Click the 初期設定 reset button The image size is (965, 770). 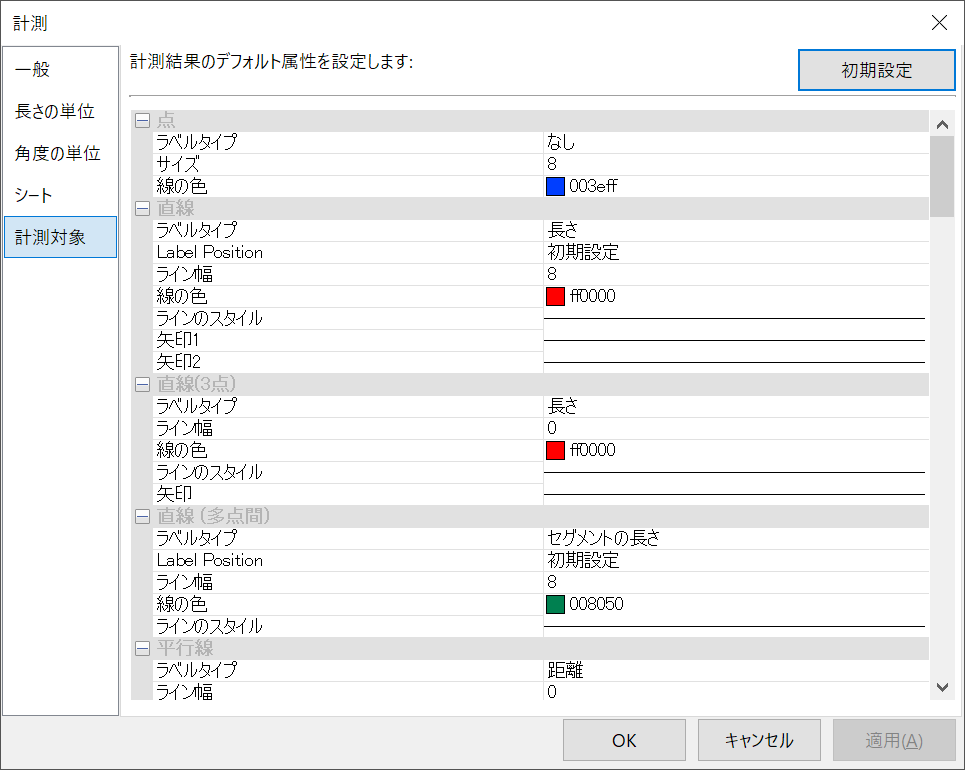[x=876, y=70]
